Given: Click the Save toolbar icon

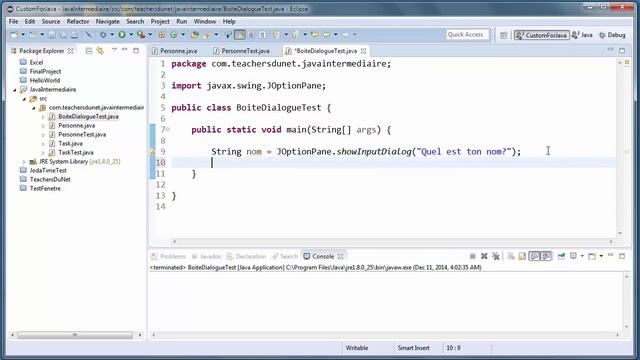Looking at the screenshot, I should [x=52, y=35].
